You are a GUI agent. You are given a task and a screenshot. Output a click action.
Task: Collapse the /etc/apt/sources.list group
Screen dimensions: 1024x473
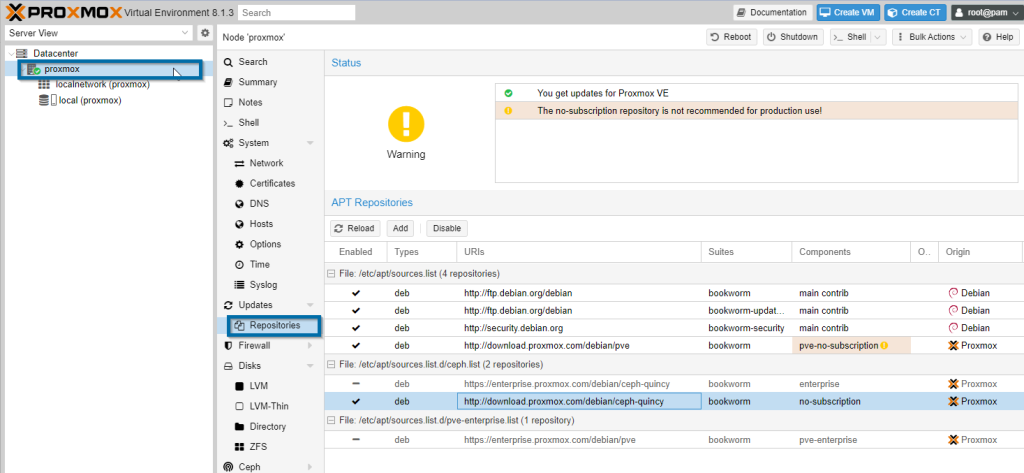(331, 274)
